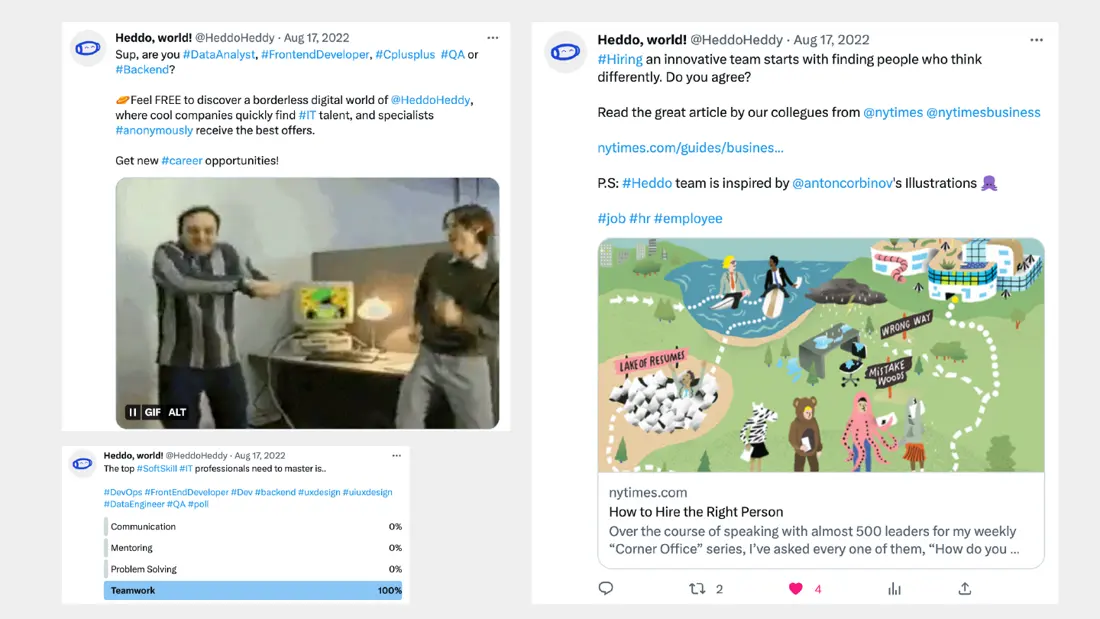
Task: Pause the dancing GIF
Action: click(133, 412)
